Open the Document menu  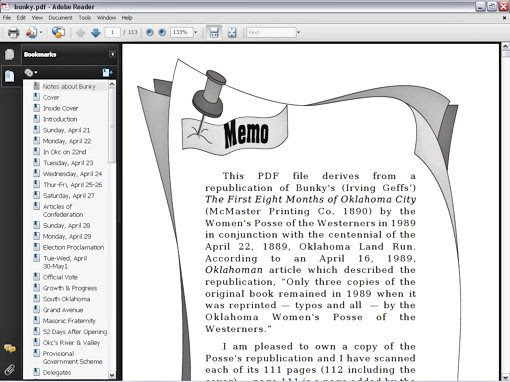coord(60,18)
